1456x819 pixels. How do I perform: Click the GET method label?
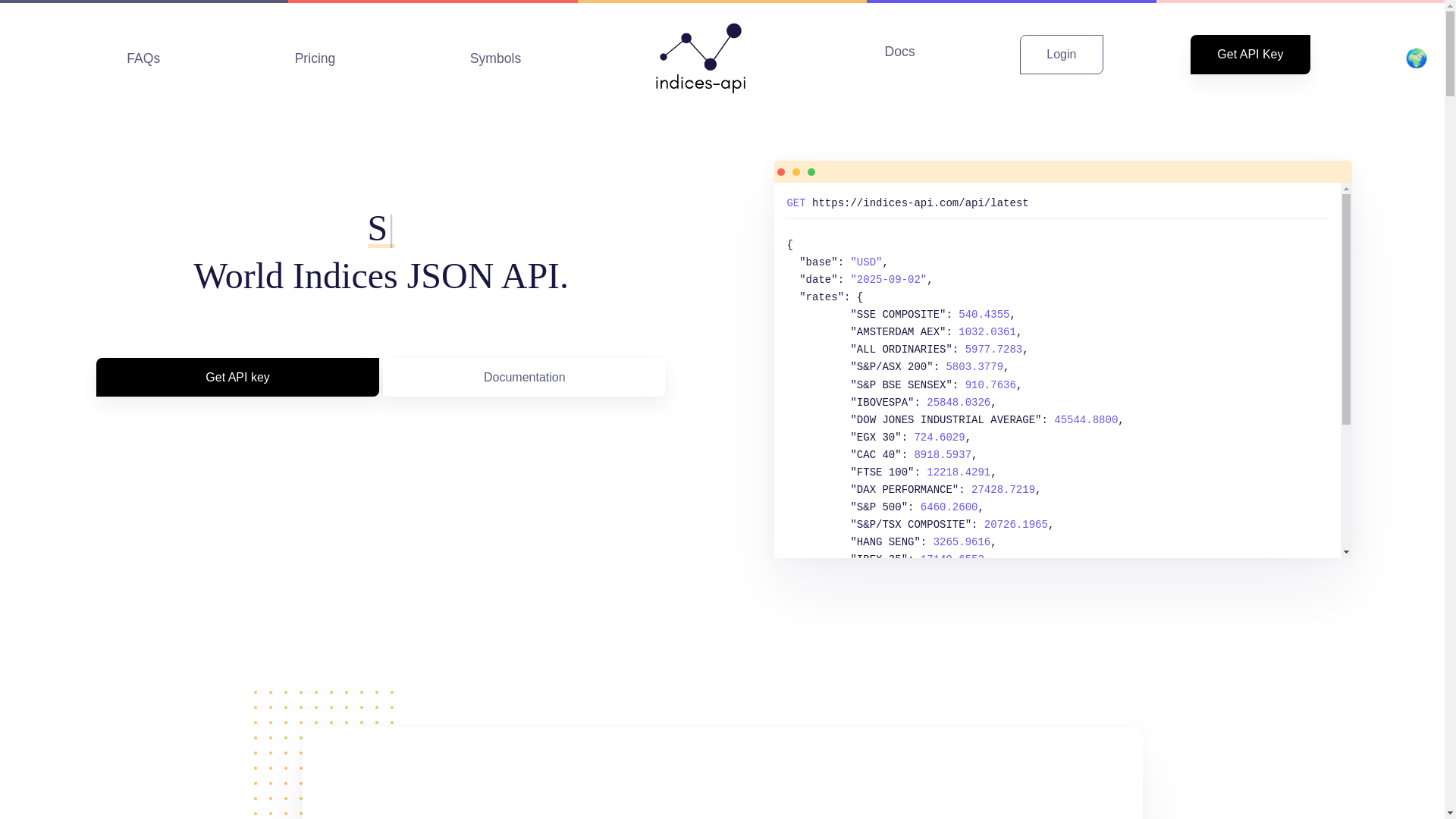click(x=795, y=203)
